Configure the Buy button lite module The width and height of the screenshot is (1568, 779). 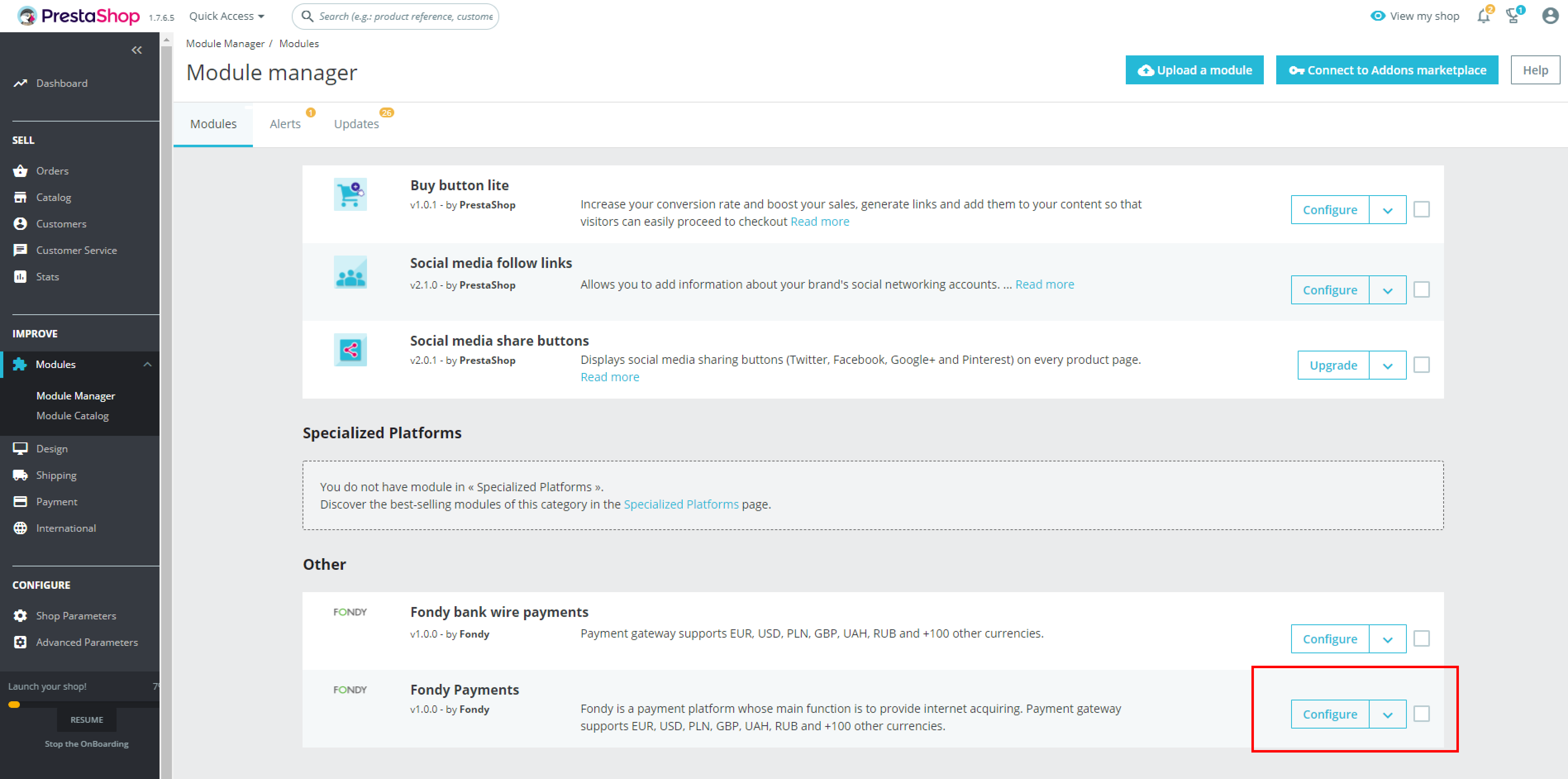pyautogui.click(x=1330, y=210)
